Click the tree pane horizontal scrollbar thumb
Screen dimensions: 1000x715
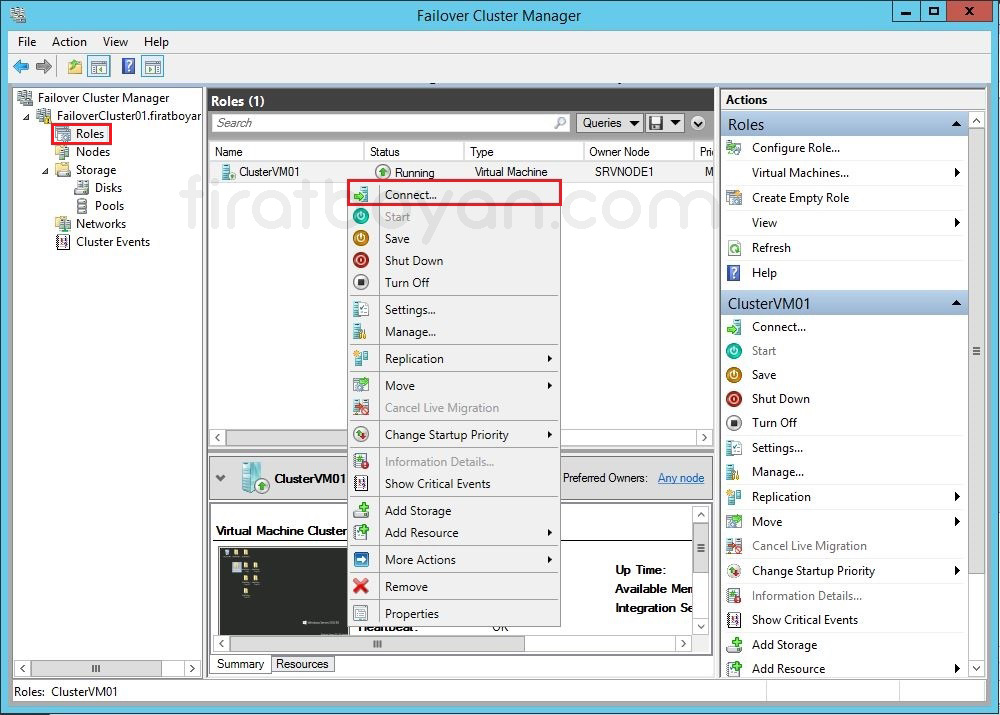96,668
